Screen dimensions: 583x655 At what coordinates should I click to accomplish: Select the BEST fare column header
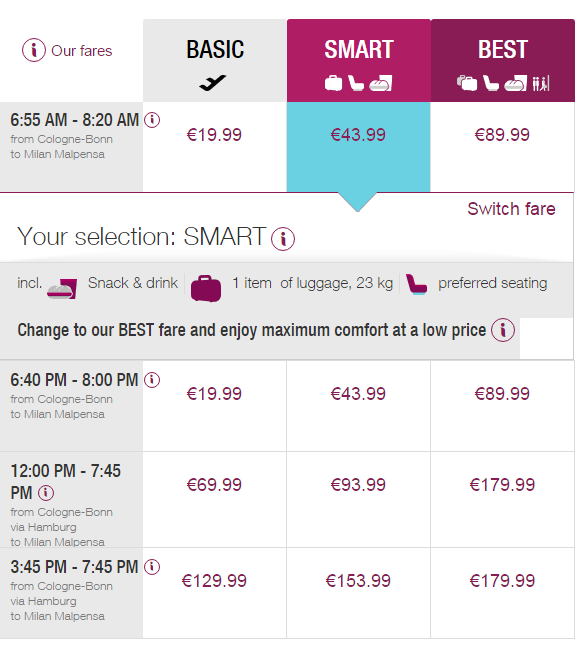[503, 61]
